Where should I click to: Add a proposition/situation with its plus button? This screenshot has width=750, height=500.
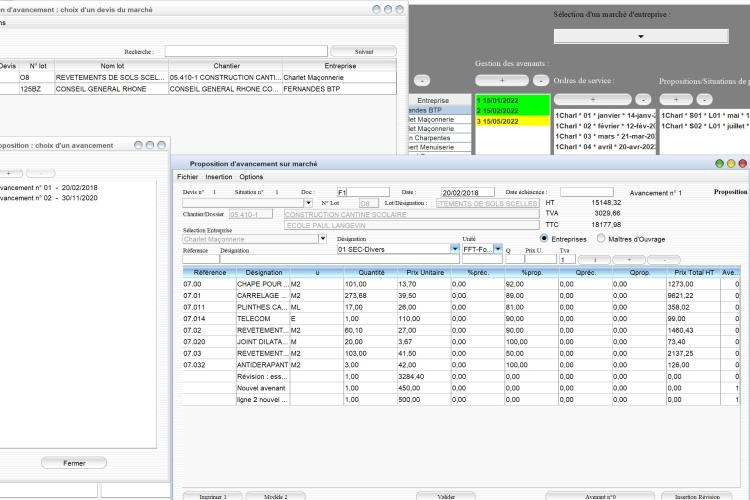[676, 99]
